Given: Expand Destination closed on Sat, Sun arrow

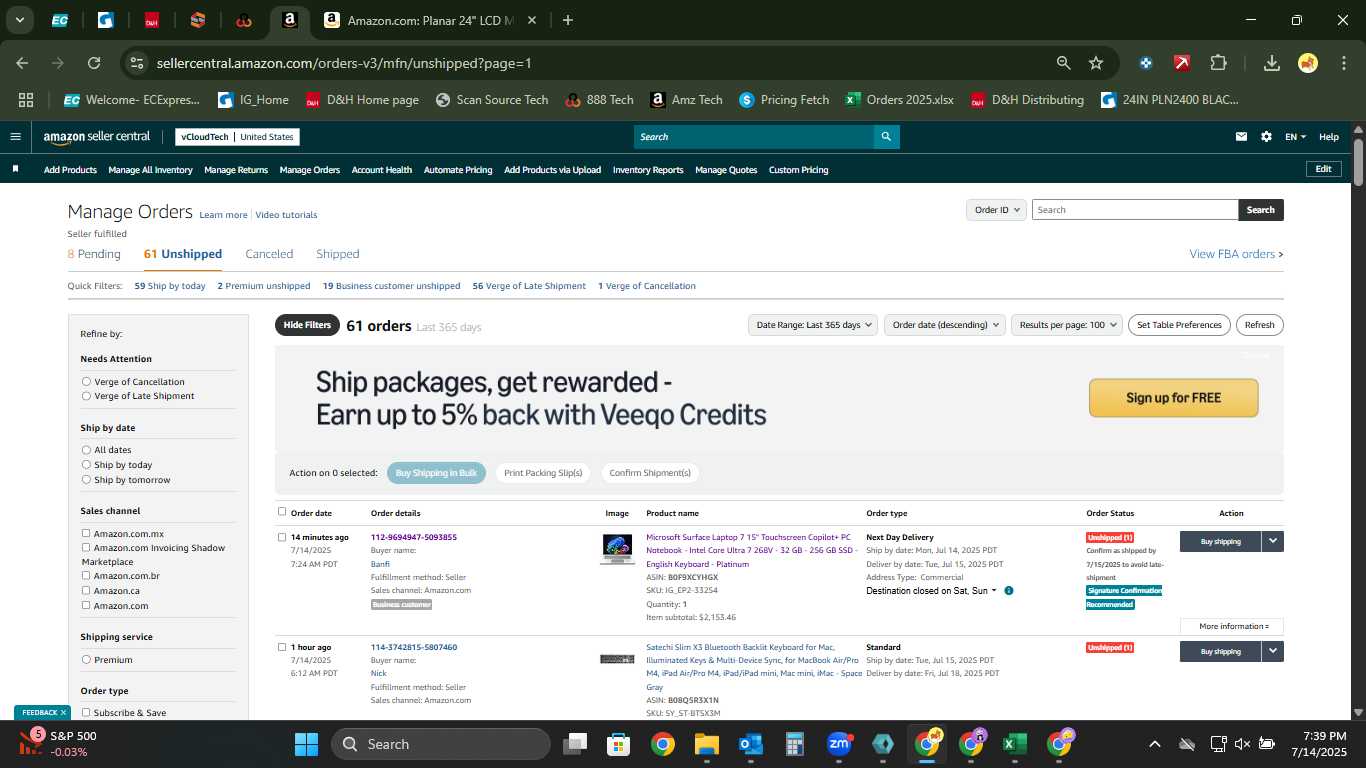Looking at the screenshot, I should (994, 591).
